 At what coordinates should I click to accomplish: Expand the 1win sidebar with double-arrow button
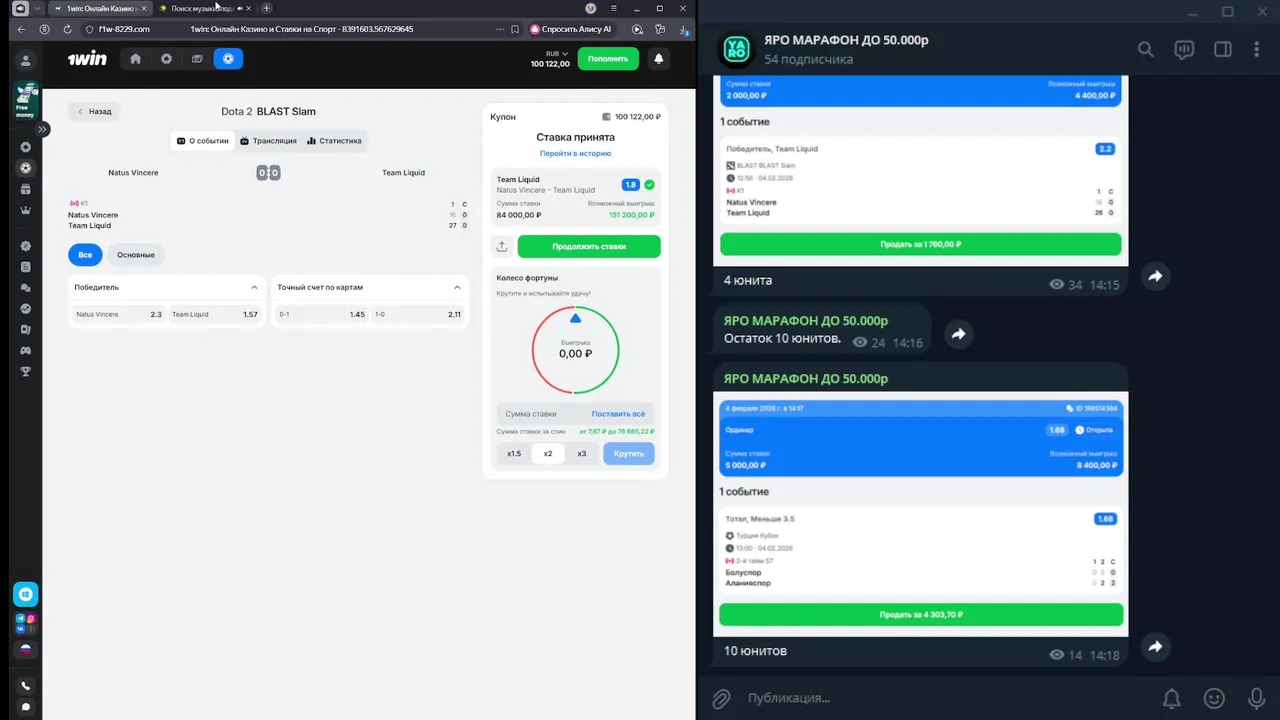point(43,129)
